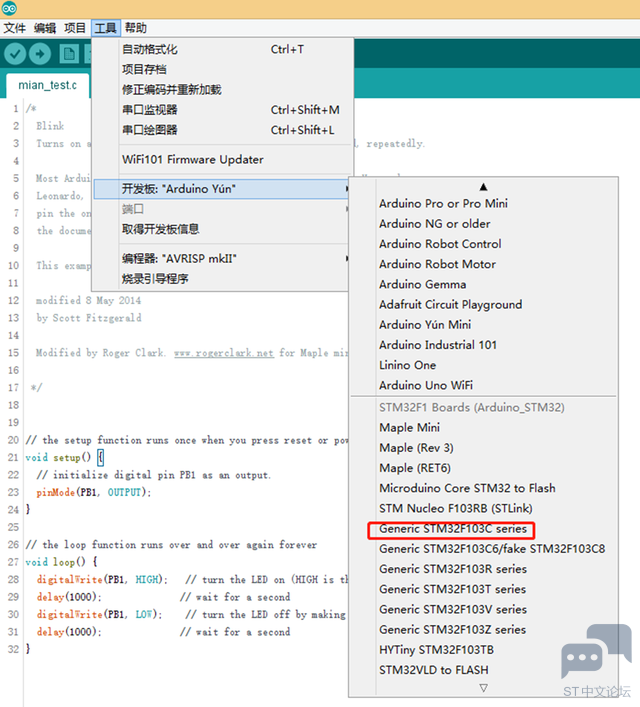The height and width of the screenshot is (707, 640).
Task: Launch WiFi101 Firmware Updater
Action: coord(222,160)
